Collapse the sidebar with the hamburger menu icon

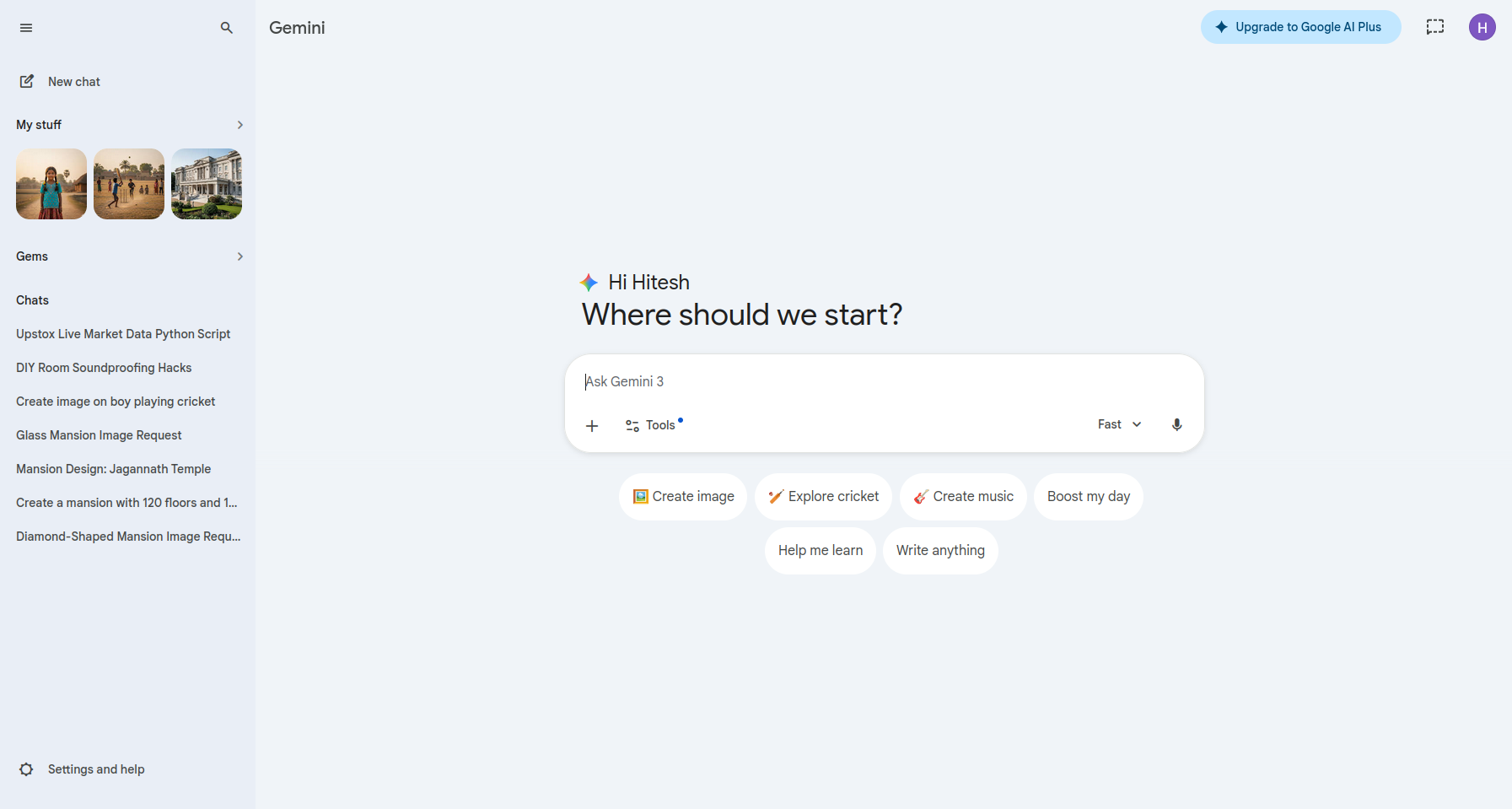coord(26,28)
